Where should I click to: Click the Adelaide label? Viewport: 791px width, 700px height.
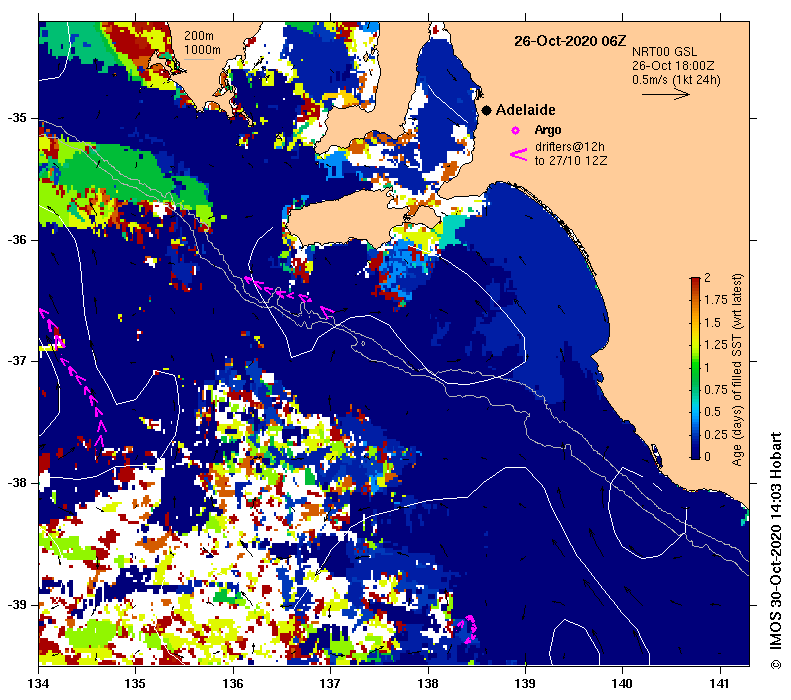click(525, 110)
